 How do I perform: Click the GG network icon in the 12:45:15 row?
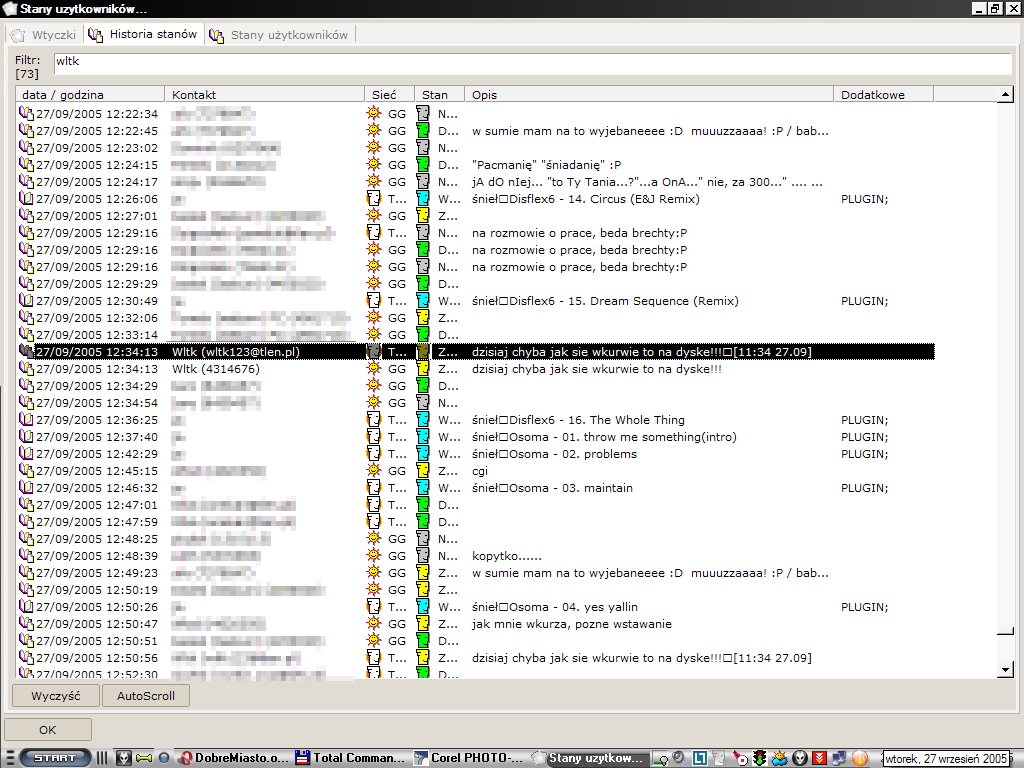[x=374, y=471]
